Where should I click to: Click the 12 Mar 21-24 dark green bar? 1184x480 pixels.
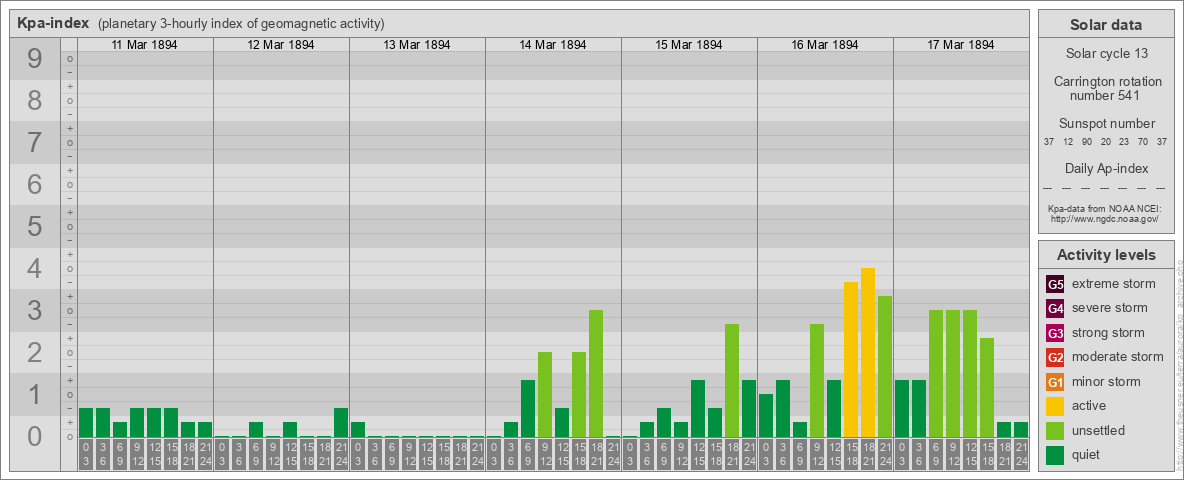(x=341, y=423)
